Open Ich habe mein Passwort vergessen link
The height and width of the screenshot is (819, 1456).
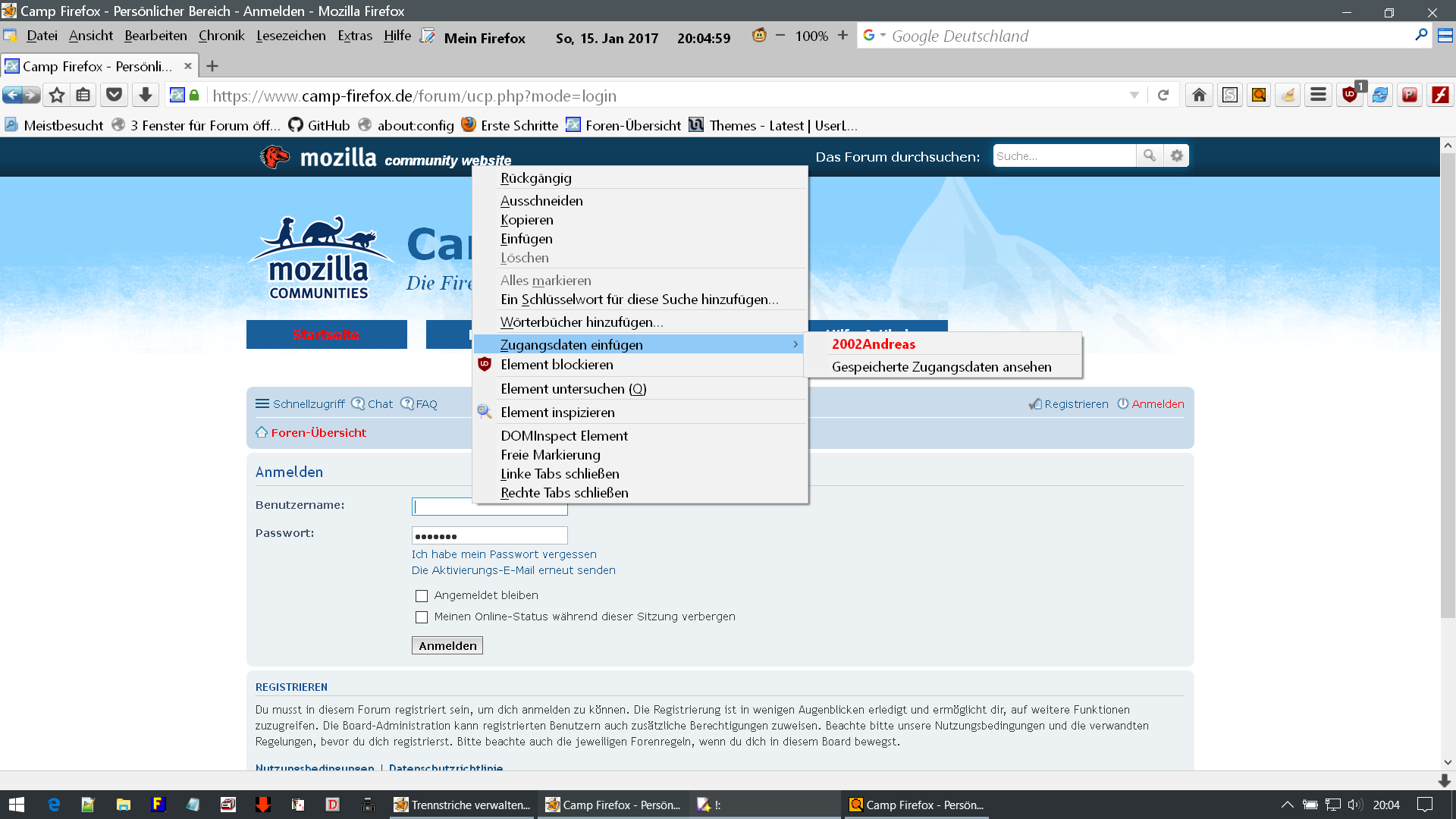(x=504, y=554)
